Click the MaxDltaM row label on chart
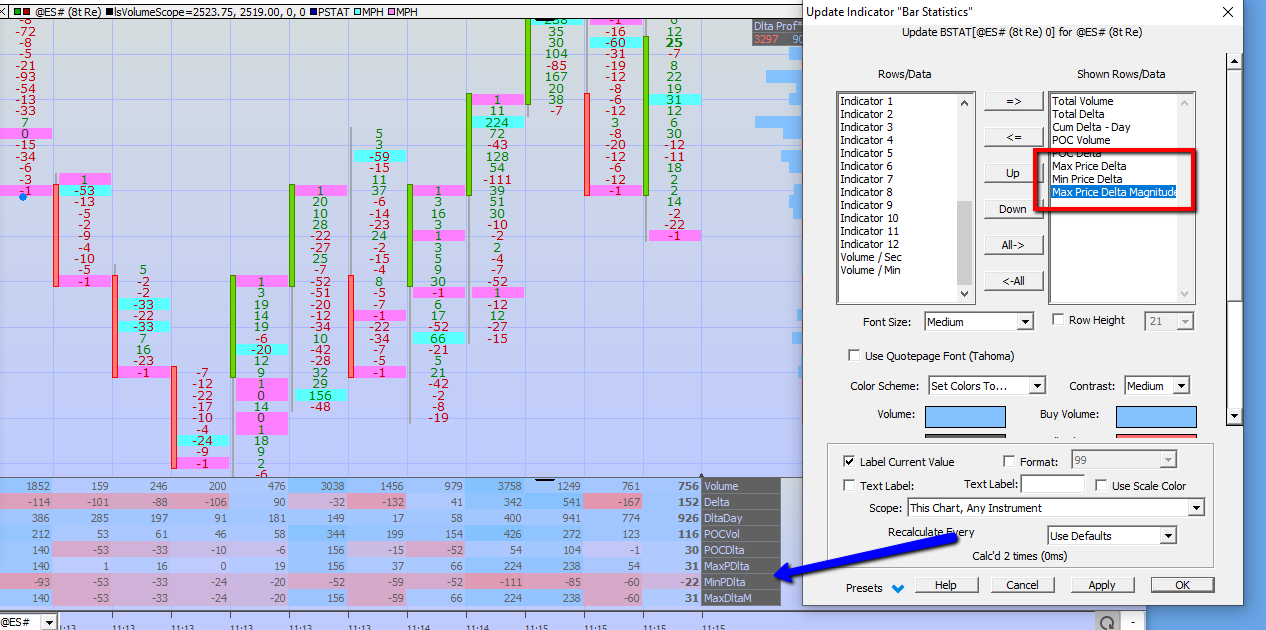The image size is (1266, 630). (x=729, y=598)
